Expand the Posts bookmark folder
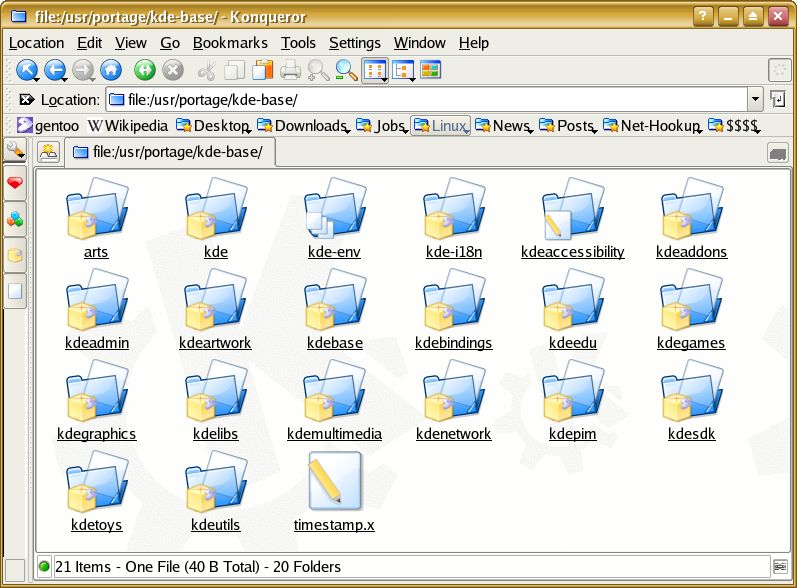 click(x=568, y=126)
